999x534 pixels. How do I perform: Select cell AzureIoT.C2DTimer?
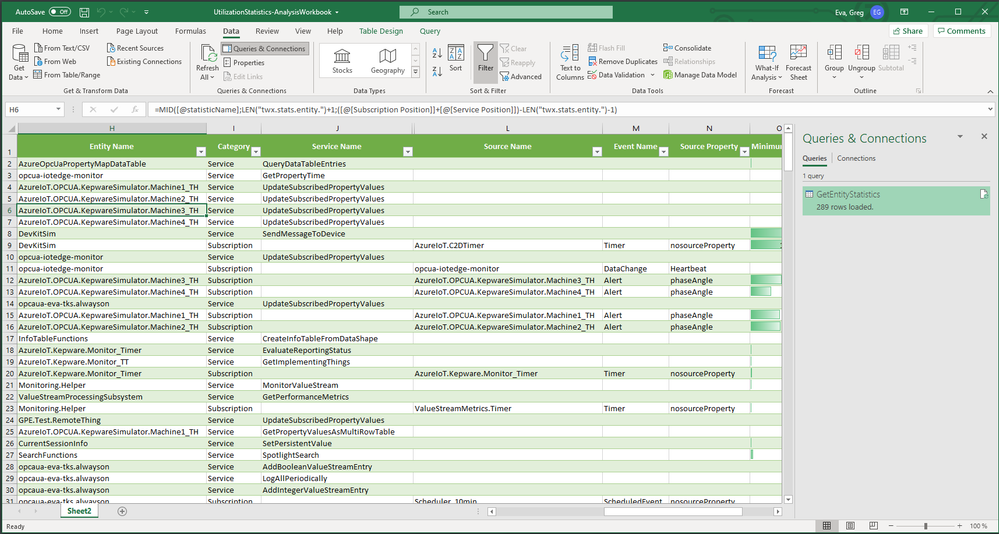(x=507, y=245)
